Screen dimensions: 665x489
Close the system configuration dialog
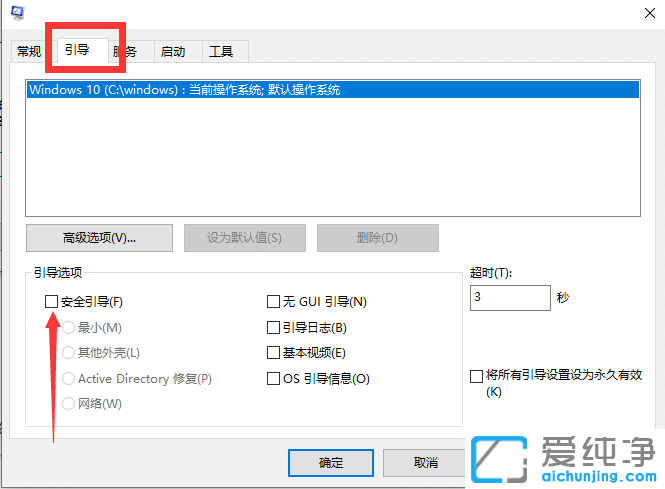(x=649, y=13)
